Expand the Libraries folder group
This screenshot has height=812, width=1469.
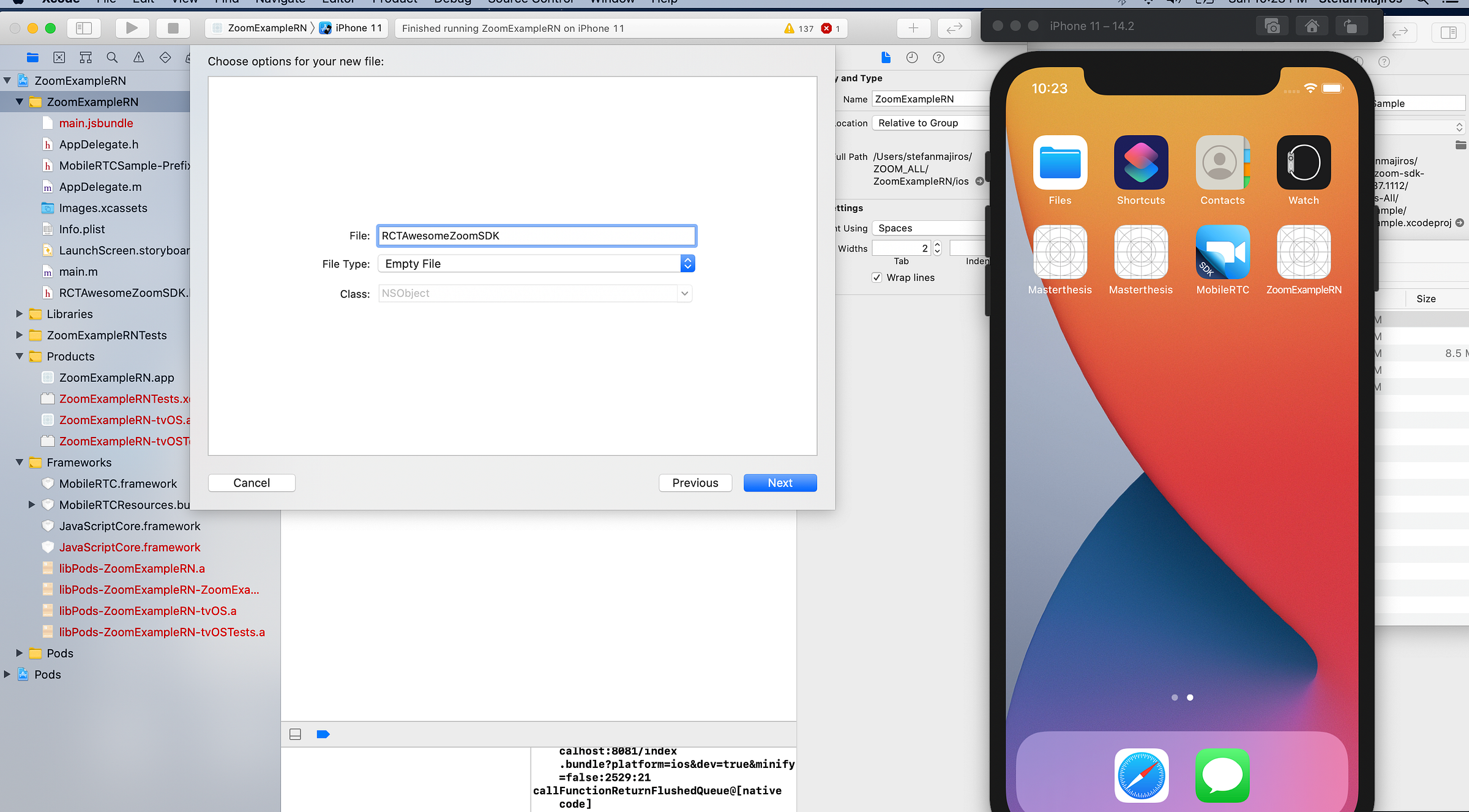(x=20, y=314)
